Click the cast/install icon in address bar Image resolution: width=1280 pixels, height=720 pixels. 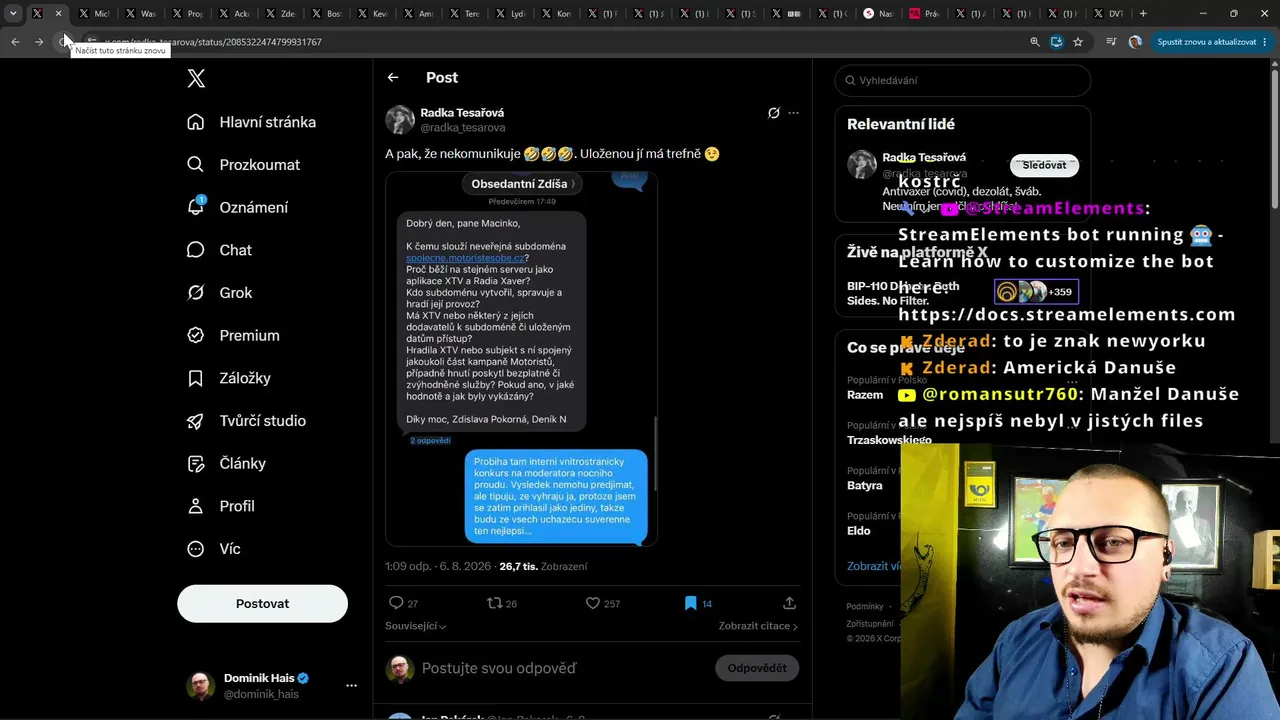click(x=1057, y=42)
